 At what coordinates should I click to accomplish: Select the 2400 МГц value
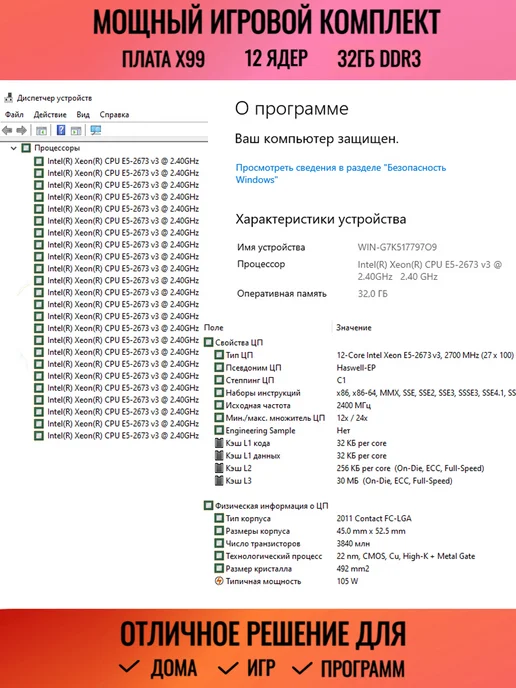point(353,405)
